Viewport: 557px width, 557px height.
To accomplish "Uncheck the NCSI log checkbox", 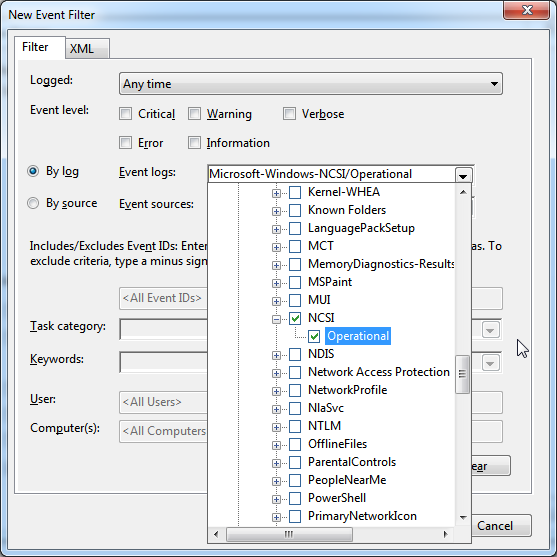I will tap(295, 318).
